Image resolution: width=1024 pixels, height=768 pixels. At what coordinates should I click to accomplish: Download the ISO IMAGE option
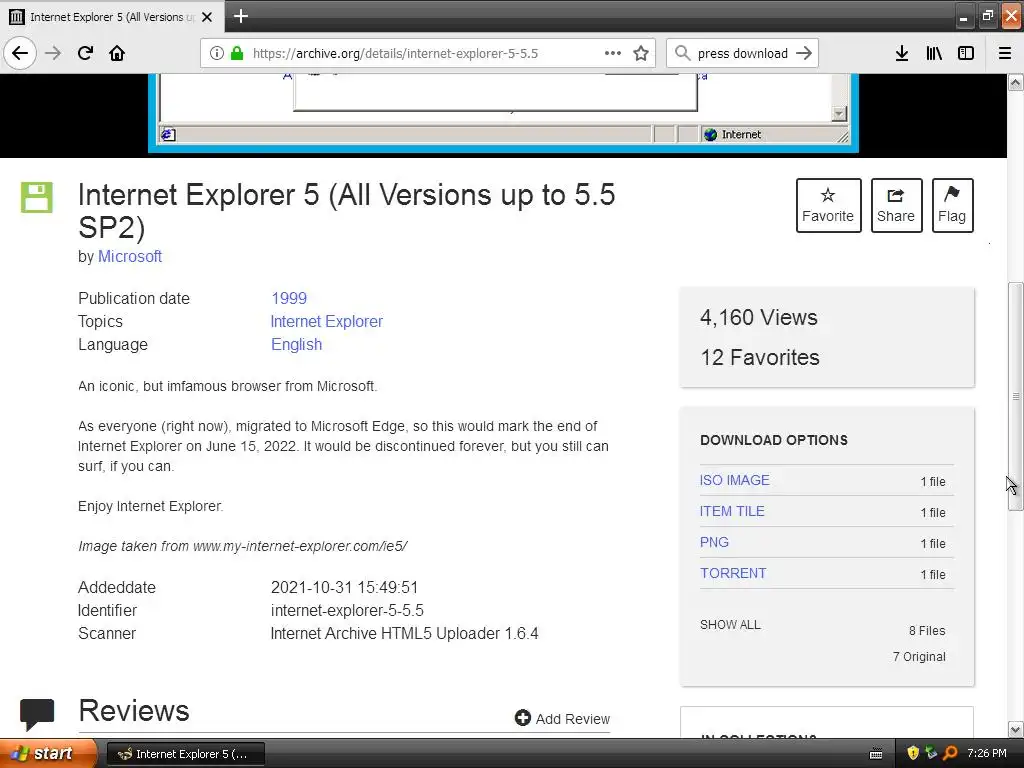tap(735, 480)
